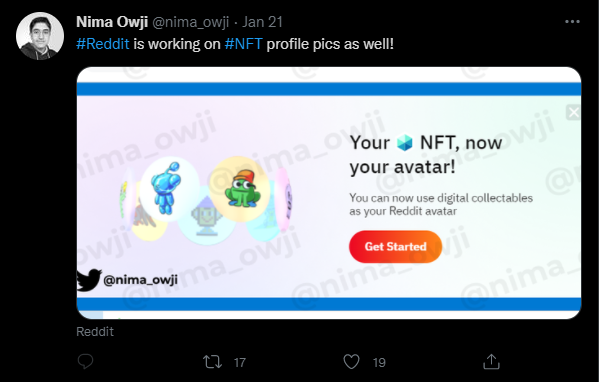This screenshot has height=382, width=599.
Task: Click the retweet count 17
Action: click(240, 362)
